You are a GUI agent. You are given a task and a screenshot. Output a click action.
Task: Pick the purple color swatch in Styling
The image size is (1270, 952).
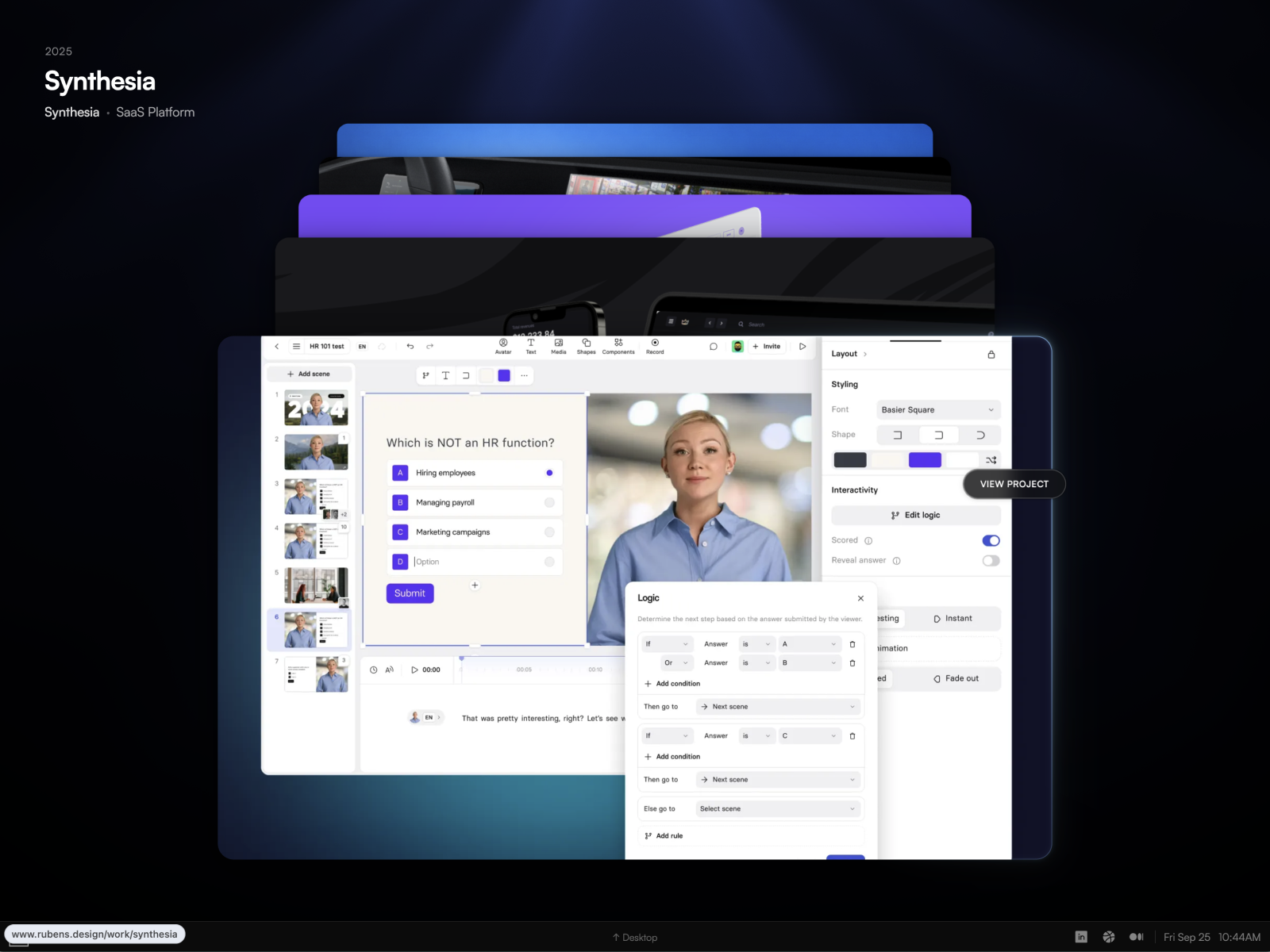click(925, 460)
